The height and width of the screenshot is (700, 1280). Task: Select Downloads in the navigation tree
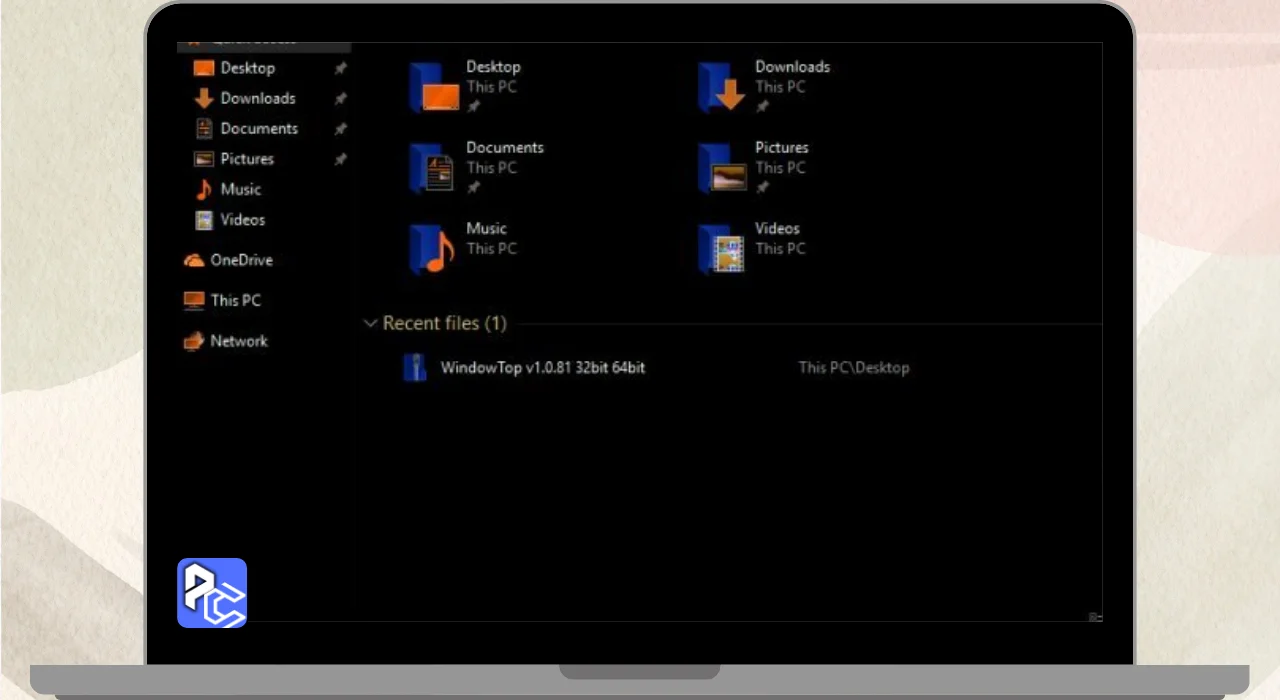258,98
